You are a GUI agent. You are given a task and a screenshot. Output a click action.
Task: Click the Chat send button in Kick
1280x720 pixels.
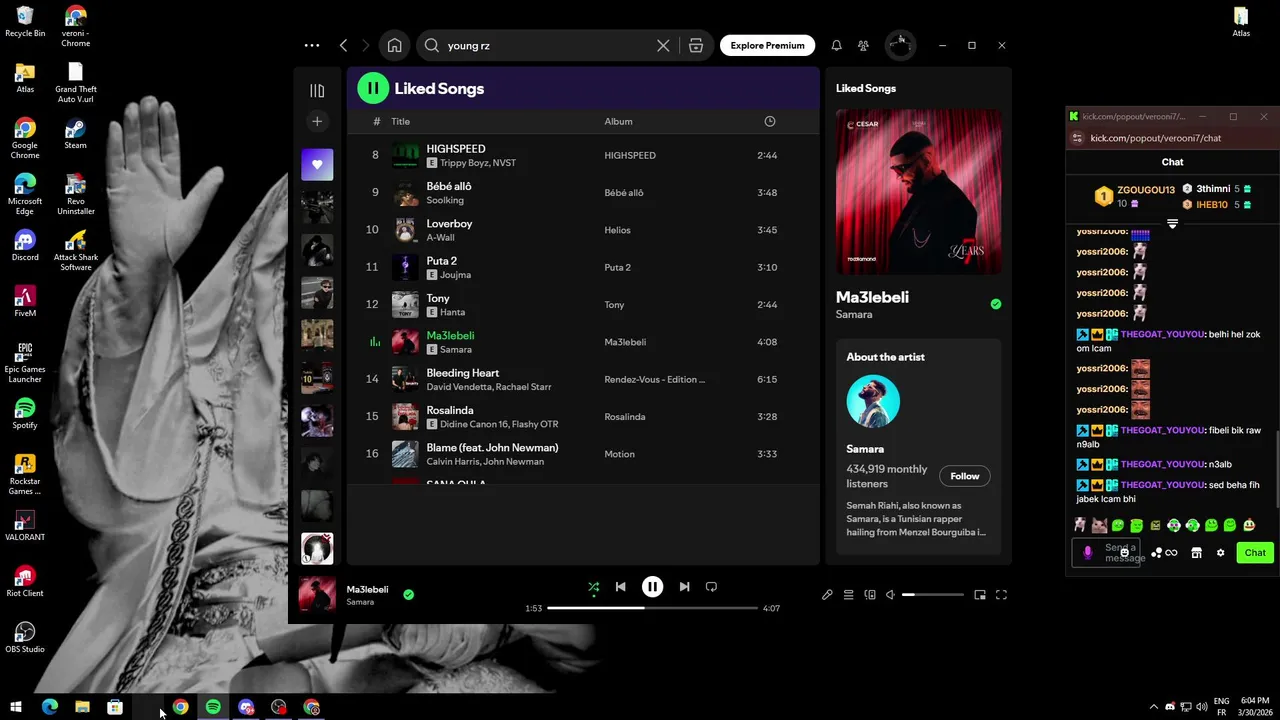1255,552
